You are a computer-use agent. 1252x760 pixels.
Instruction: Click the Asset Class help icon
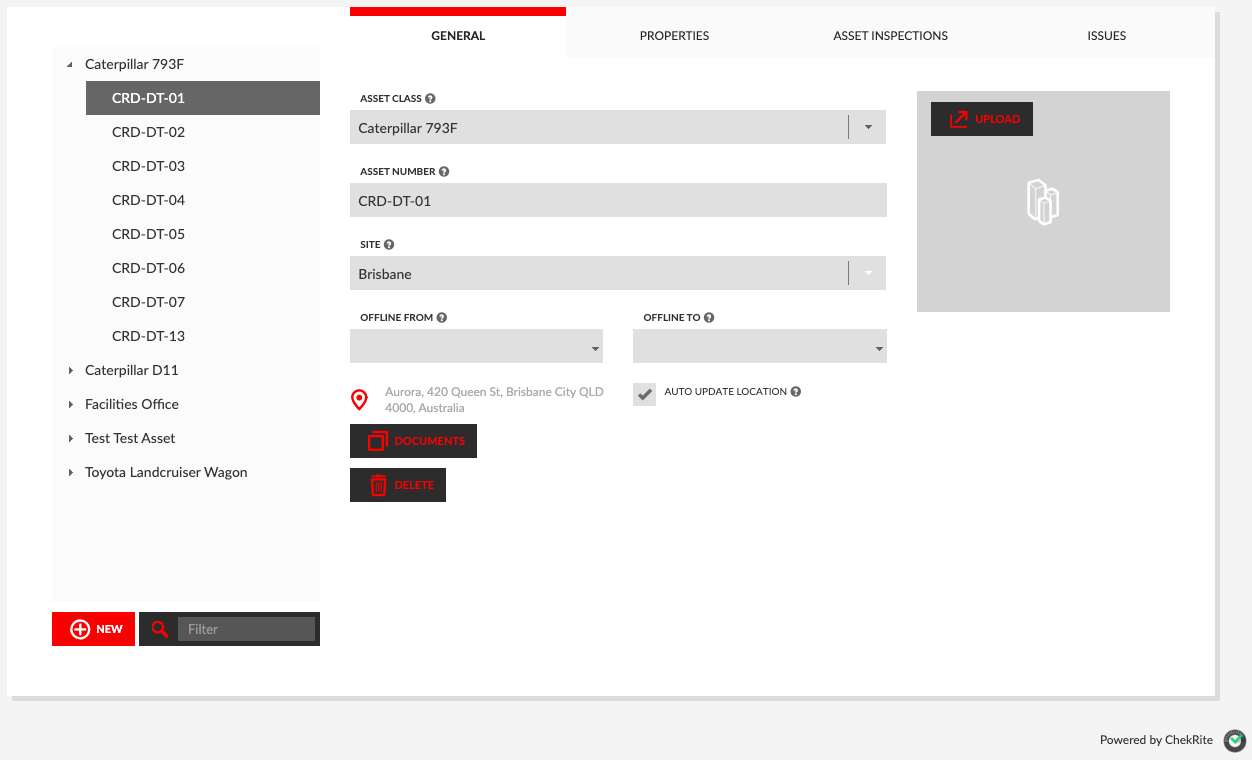(430, 99)
